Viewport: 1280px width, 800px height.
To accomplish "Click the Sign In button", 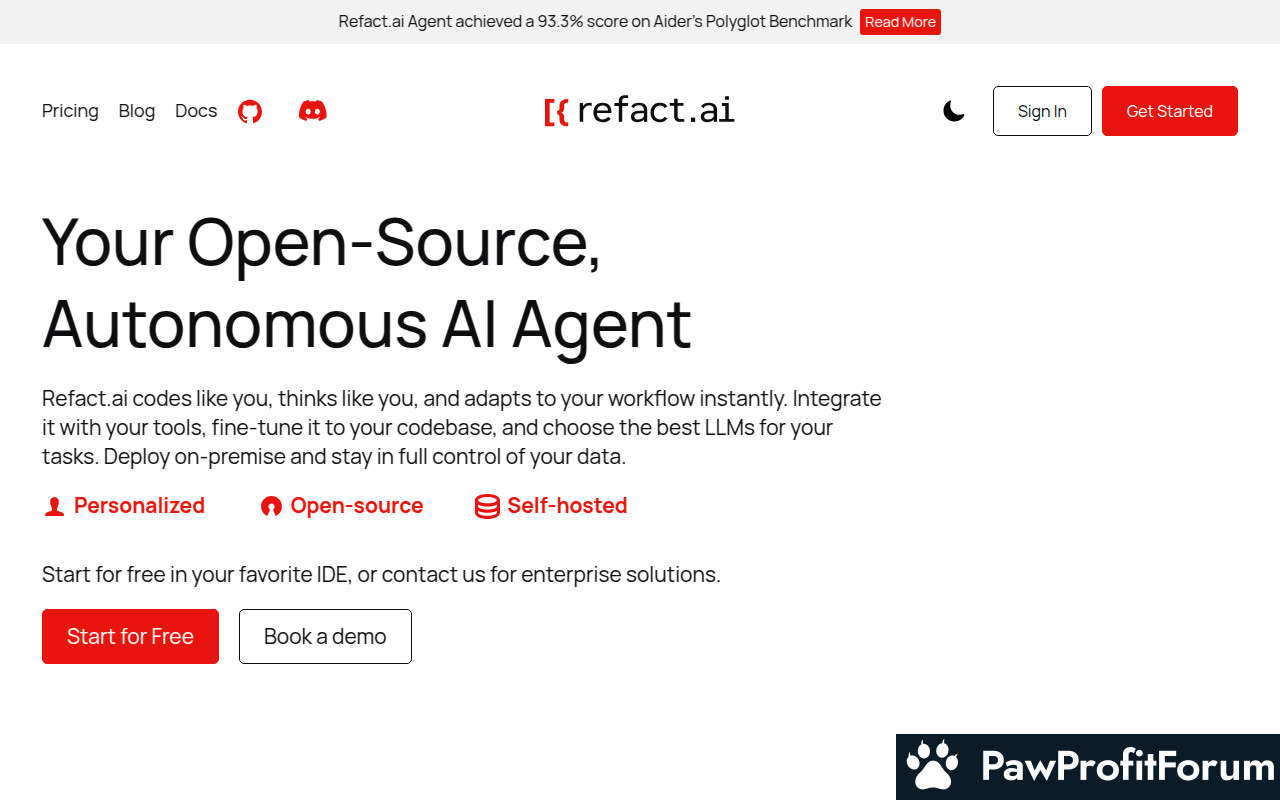I will click(1042, 111).
